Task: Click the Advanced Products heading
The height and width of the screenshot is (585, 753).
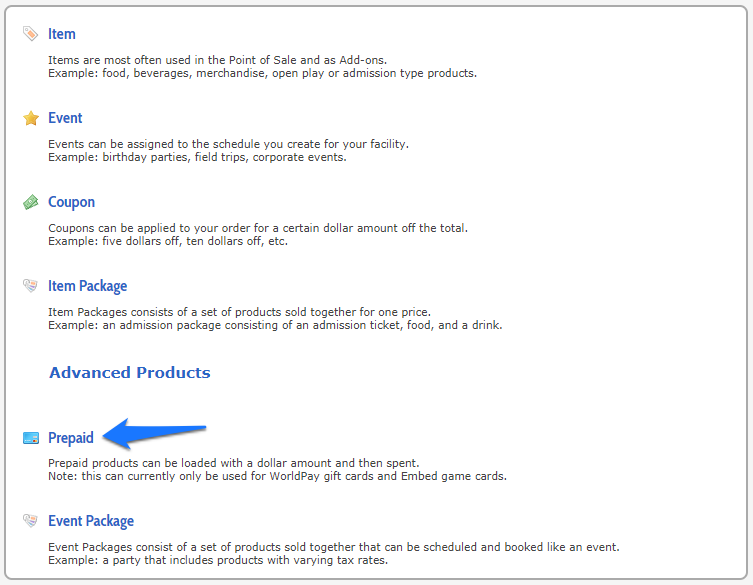Action: point(130,373)
